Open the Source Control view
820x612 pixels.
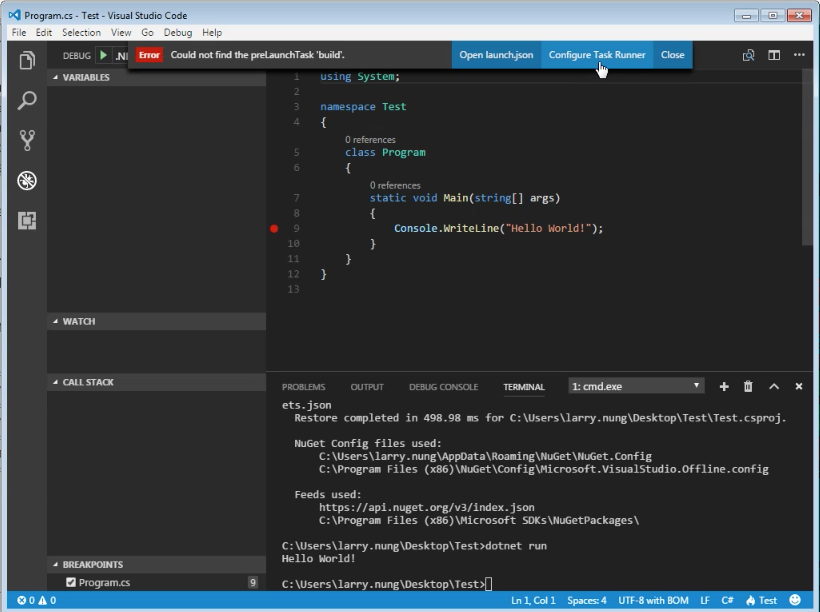point(27,140)
